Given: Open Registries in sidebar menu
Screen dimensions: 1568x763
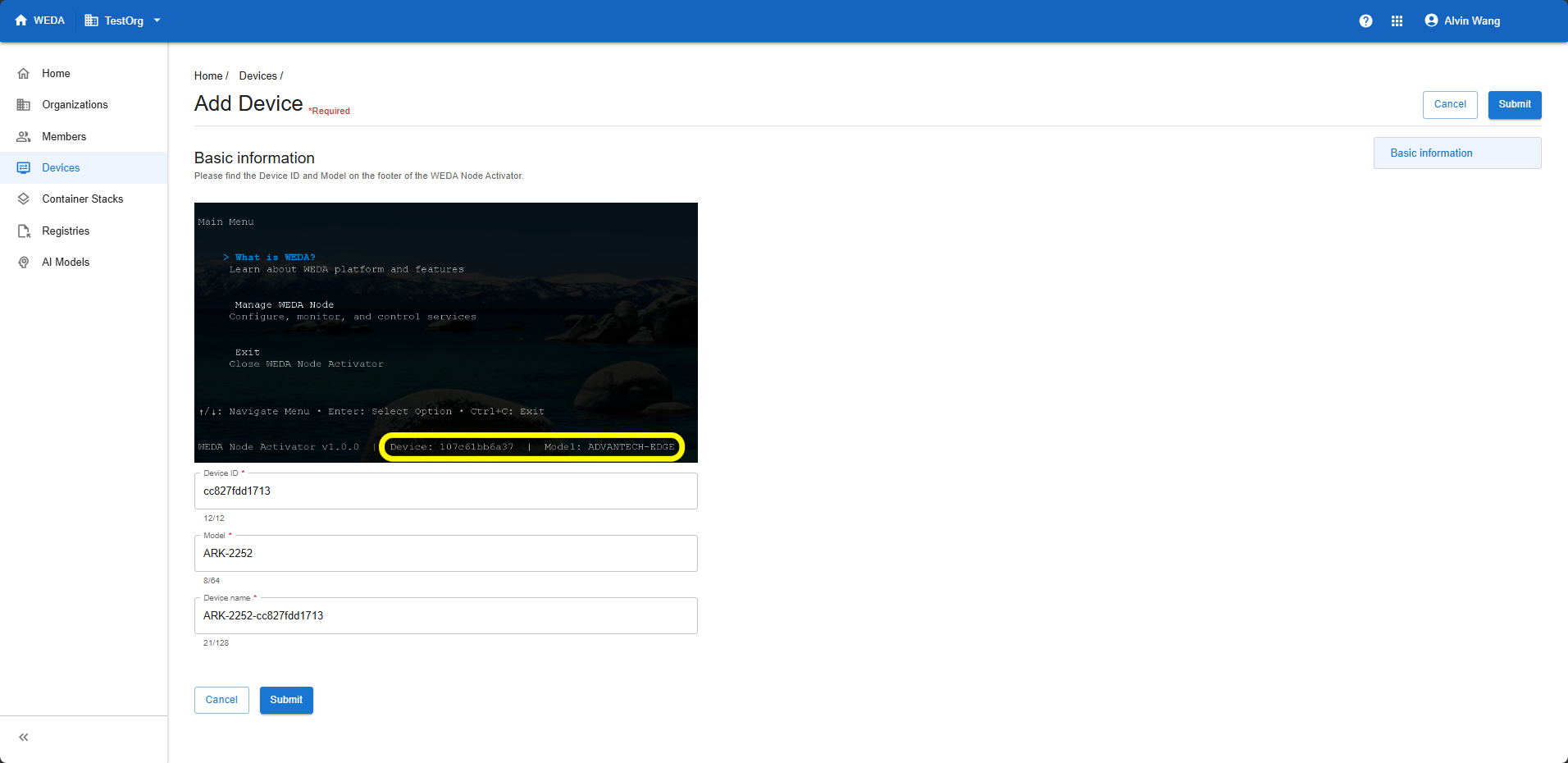Looking at the screenshot, I should (x=84, y=231).
